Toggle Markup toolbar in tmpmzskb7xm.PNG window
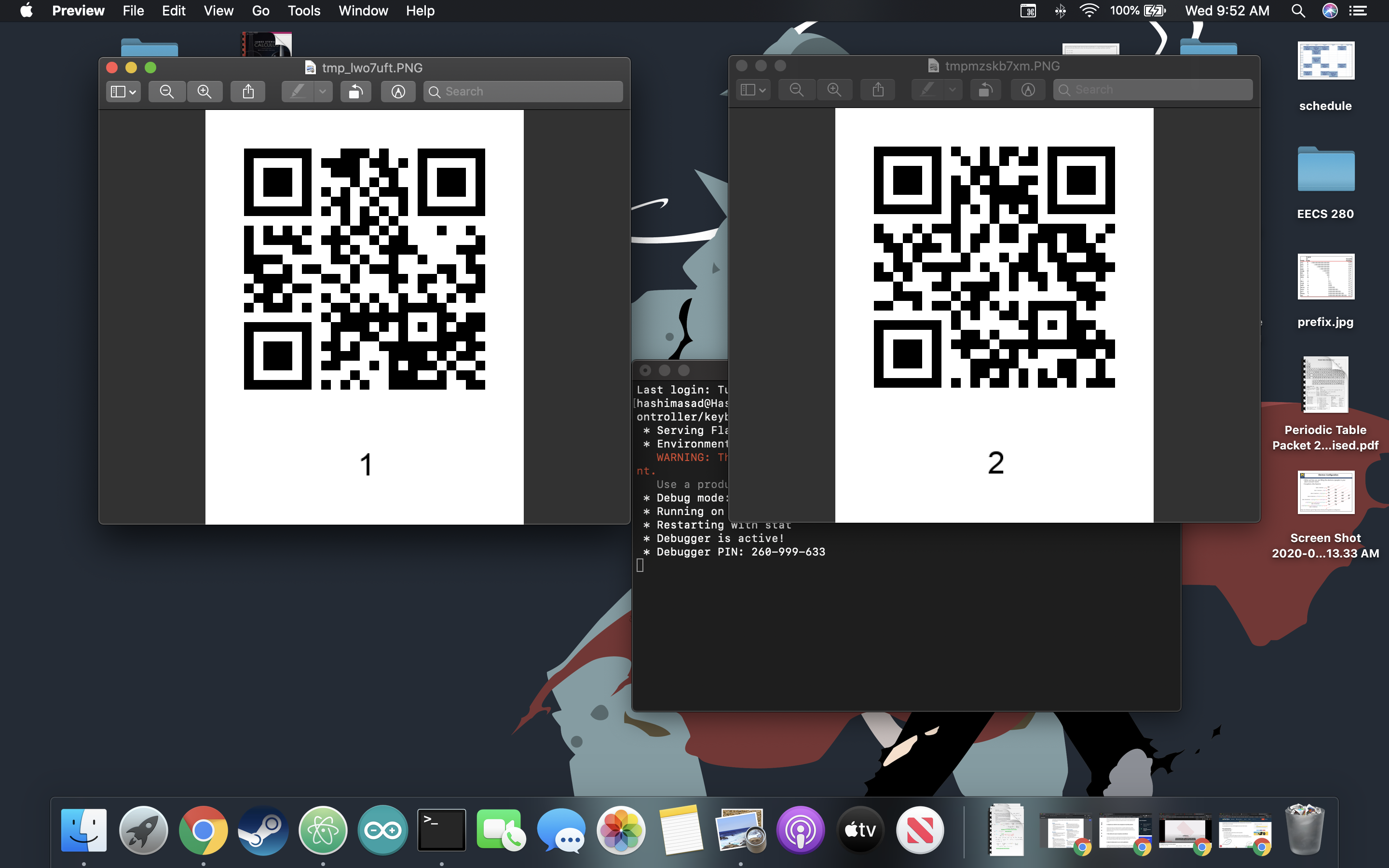This screenshot has height=868, width=1389. pos(1027,90)
